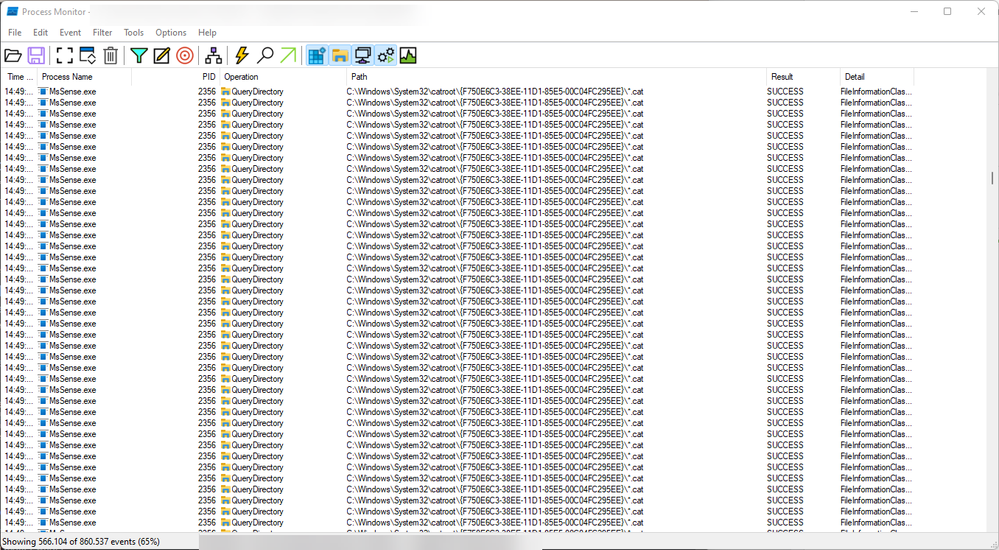This screenshot has height=550, width=999.
Task: Select the Include Process From Window target icon
Action: pyautogui.click(x=185, y=56)
